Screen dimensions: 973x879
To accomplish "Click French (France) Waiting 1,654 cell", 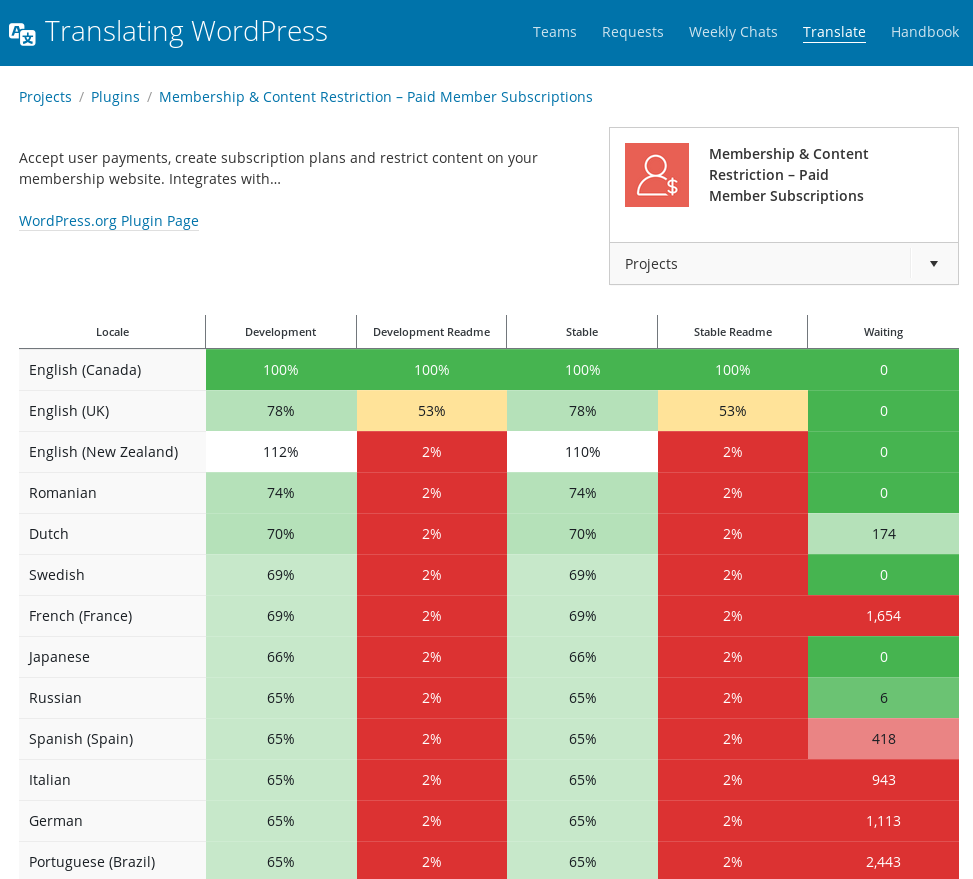I will (x=884, y=616).
